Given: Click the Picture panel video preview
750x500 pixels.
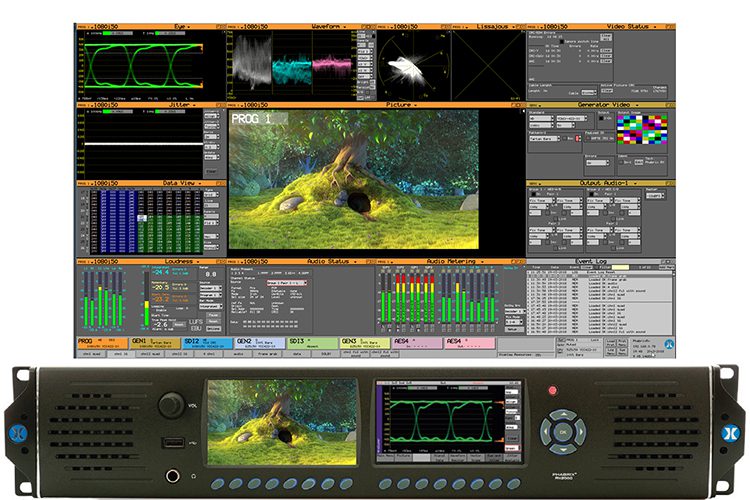Looking at the screenshot, I should coord(353,179).
